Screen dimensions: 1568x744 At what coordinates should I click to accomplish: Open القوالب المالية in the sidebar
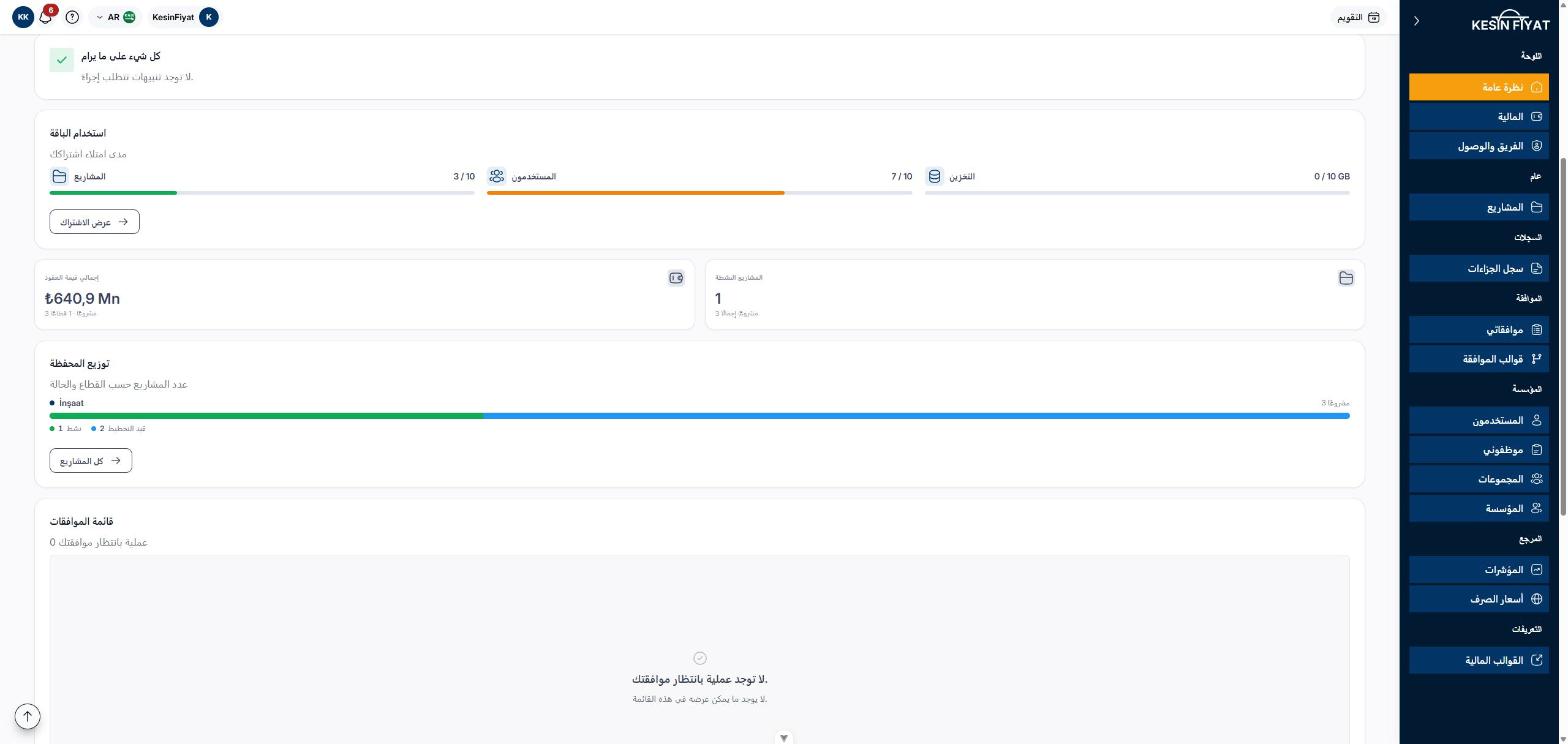pos(1479,660)
